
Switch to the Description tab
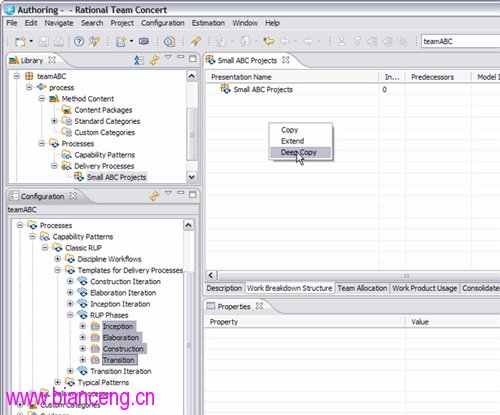[x=224, y=288]
